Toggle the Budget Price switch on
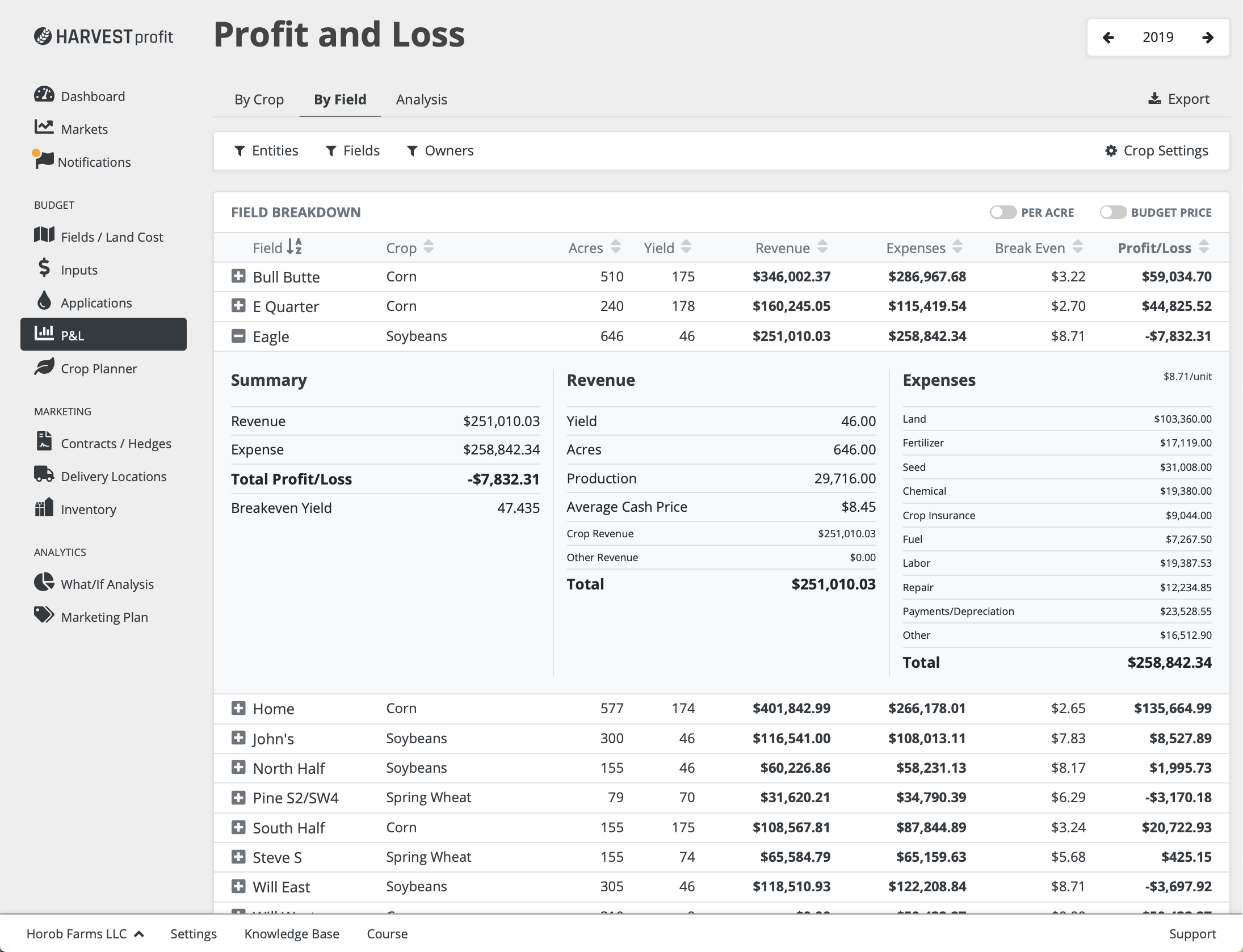 tap(1111, 211)
